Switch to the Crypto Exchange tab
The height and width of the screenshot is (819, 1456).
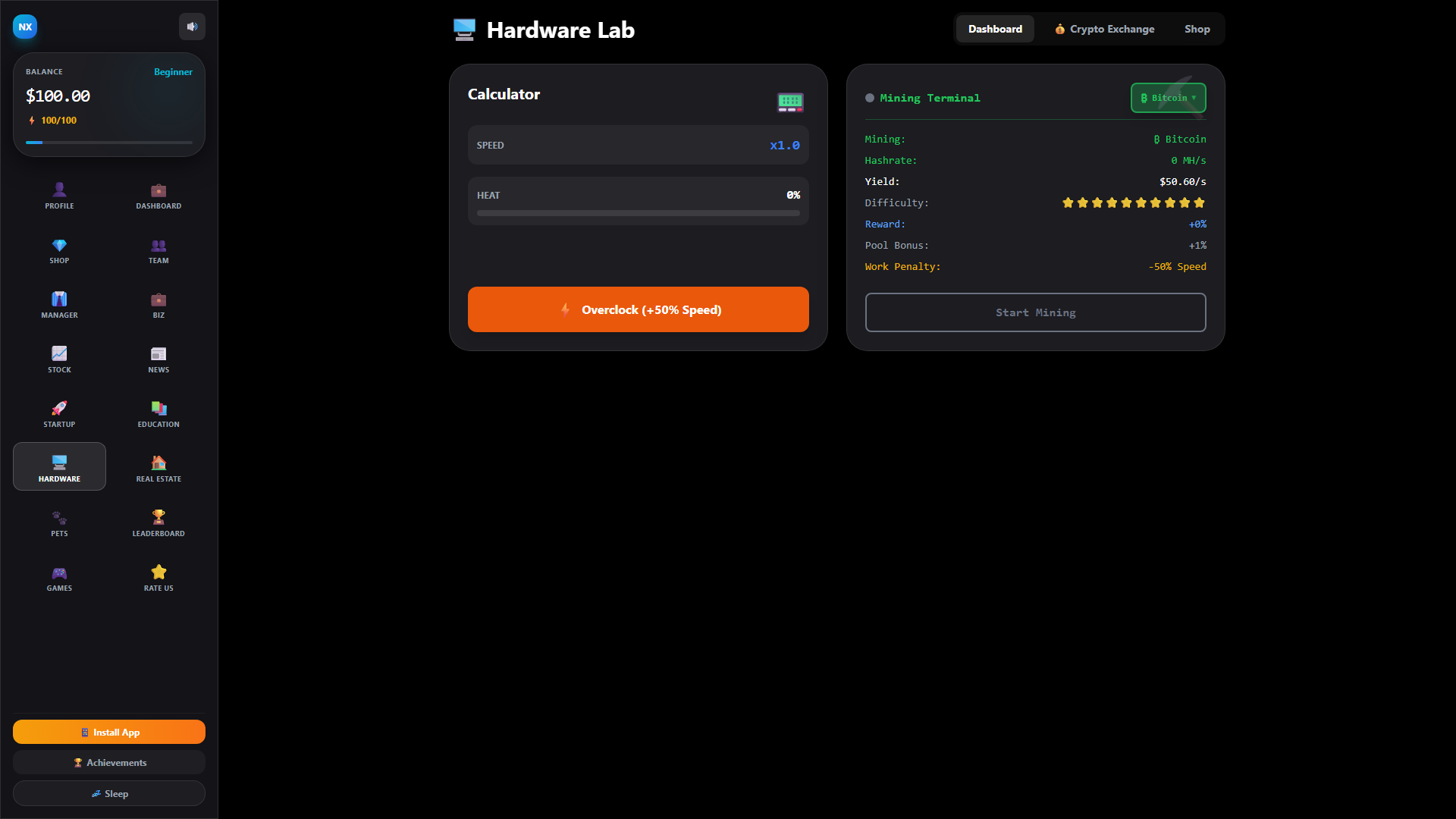(x=1103, y=29)
